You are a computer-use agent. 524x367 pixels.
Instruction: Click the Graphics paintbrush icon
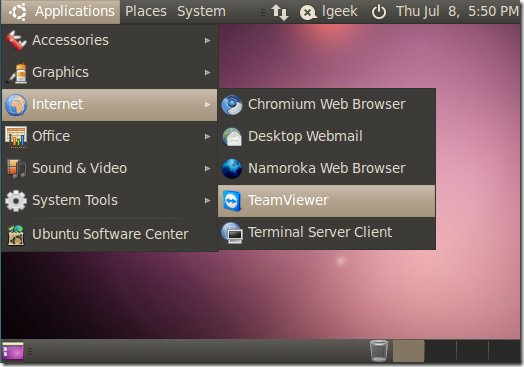pyautogui.click(x=16, y=73)
